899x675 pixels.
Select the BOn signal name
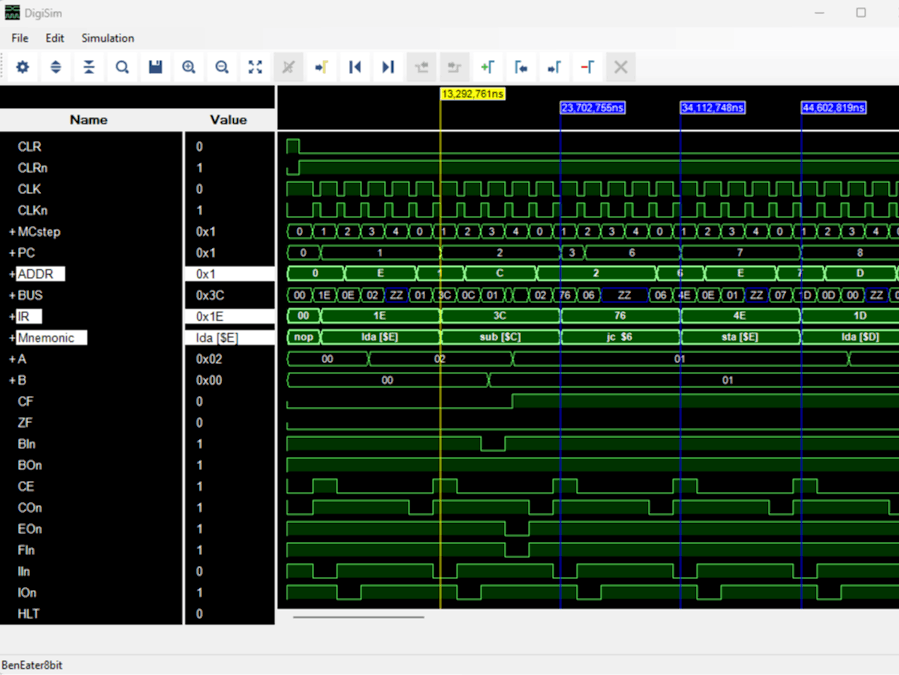coord(30,465)
